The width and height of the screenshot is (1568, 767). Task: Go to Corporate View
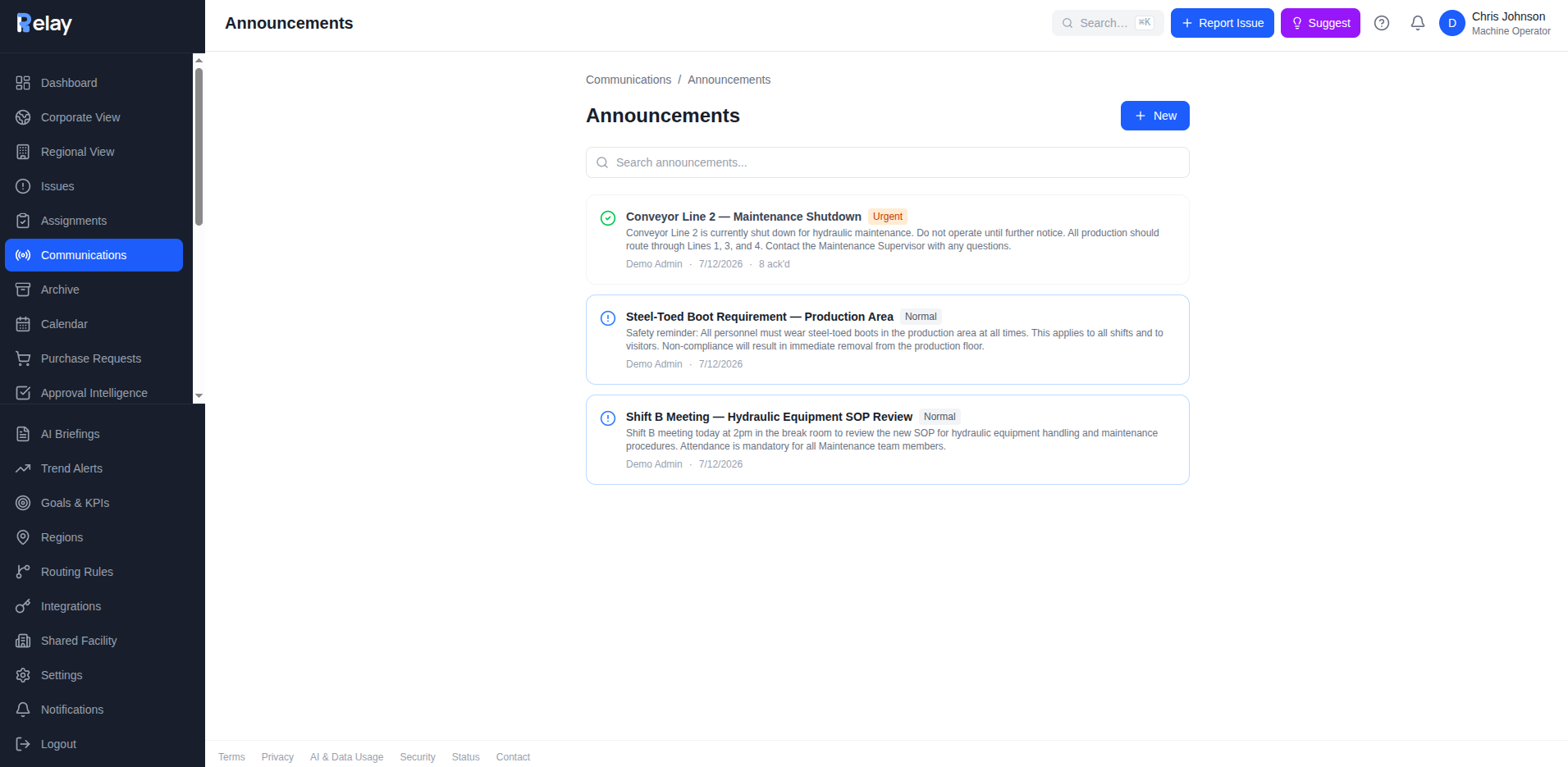pyautogui.click(x=94, y=117)
